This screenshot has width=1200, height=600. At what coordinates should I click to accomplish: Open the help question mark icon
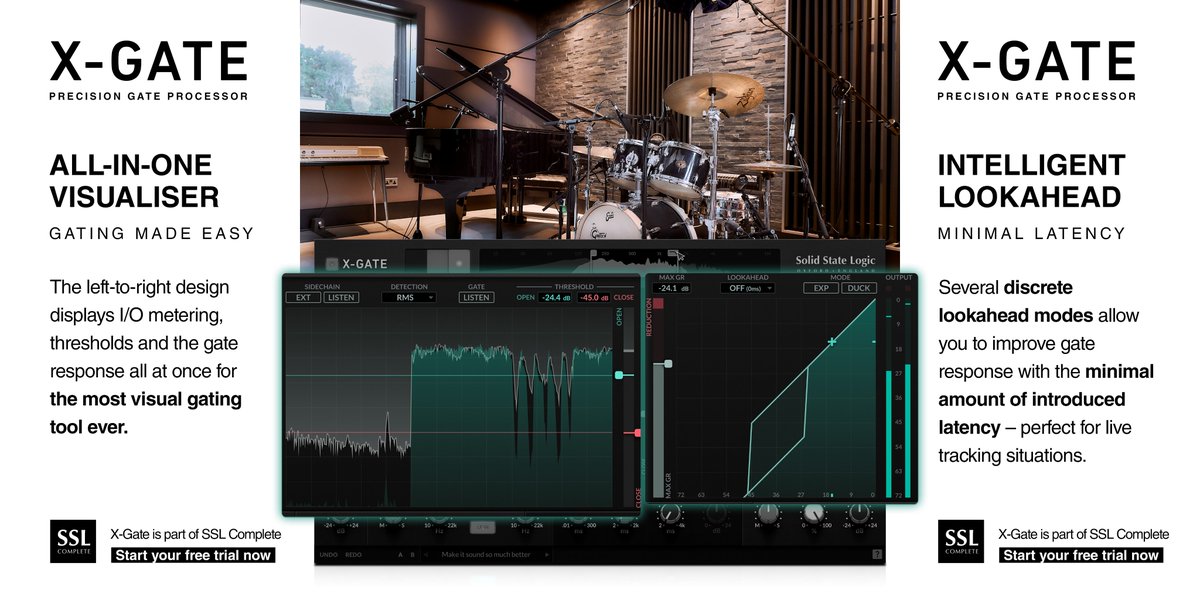[877, 555]
